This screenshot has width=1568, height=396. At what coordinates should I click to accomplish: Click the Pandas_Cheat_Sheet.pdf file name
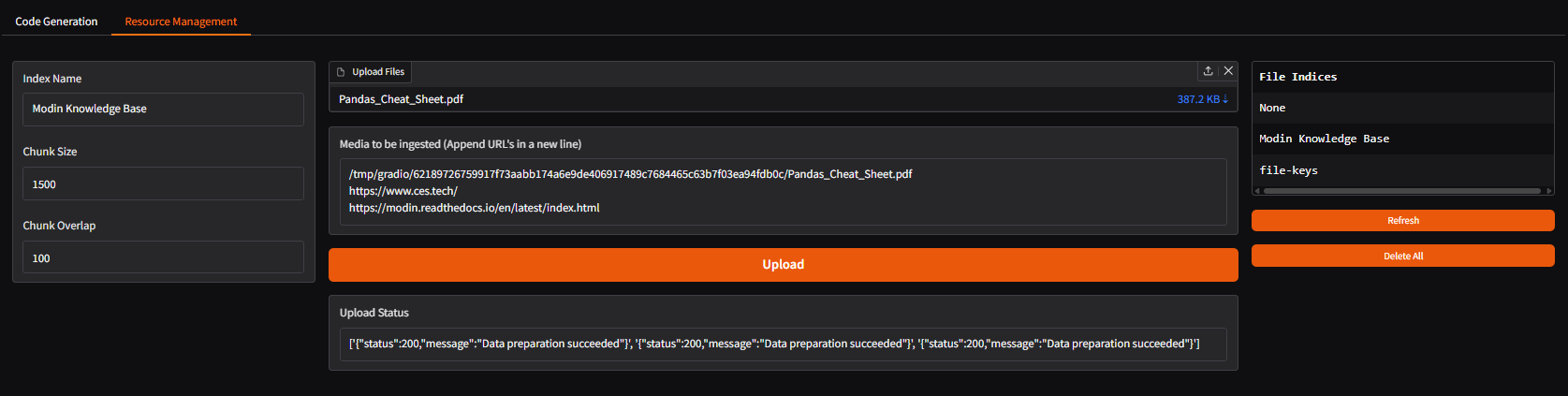click(401, 99)
